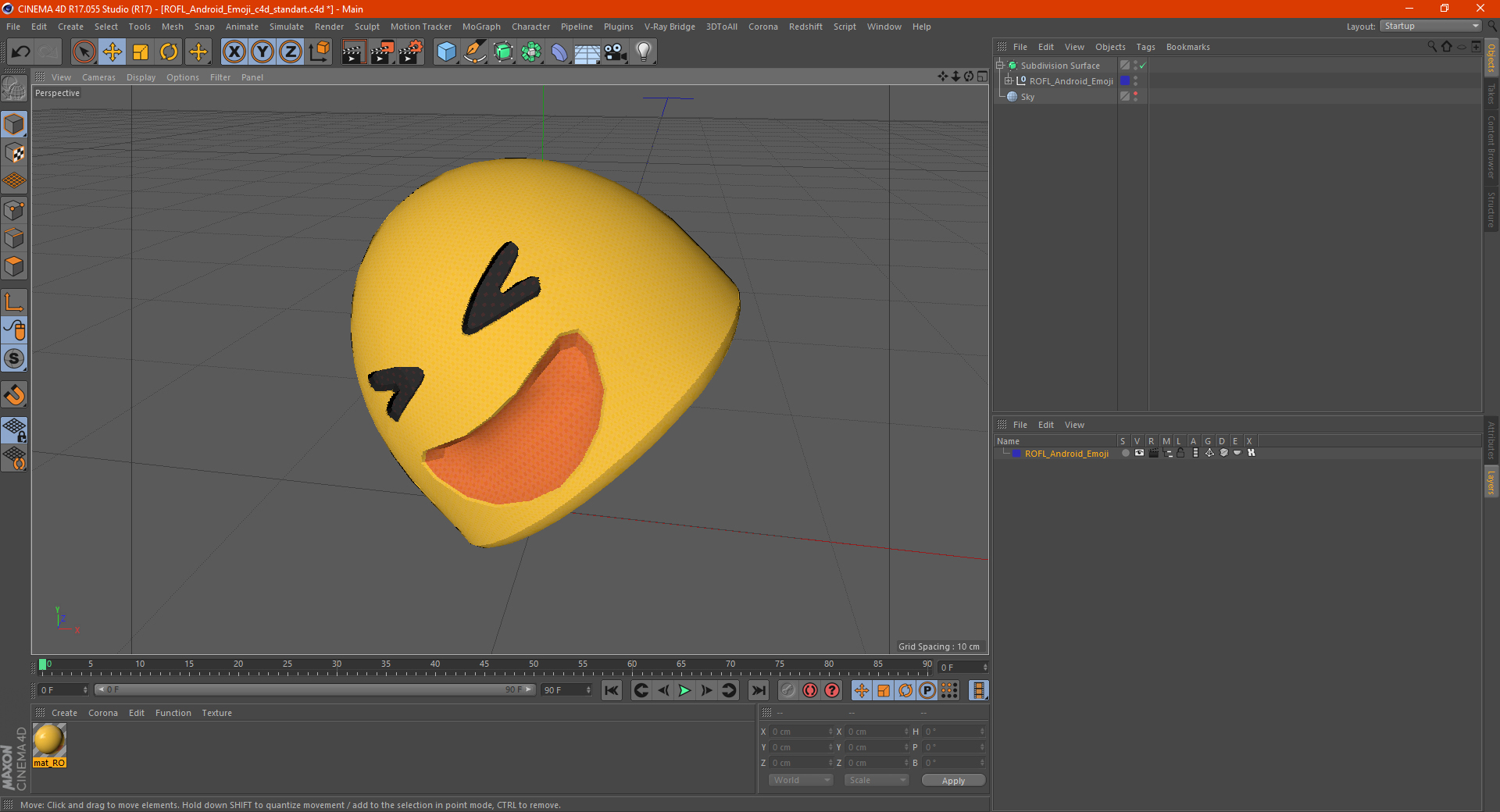Toggle layer Lock for ROFL_Android_Emoji
Image resolution: width=1500 pixels, height=812 pixels.
[x=1181, y=453]
